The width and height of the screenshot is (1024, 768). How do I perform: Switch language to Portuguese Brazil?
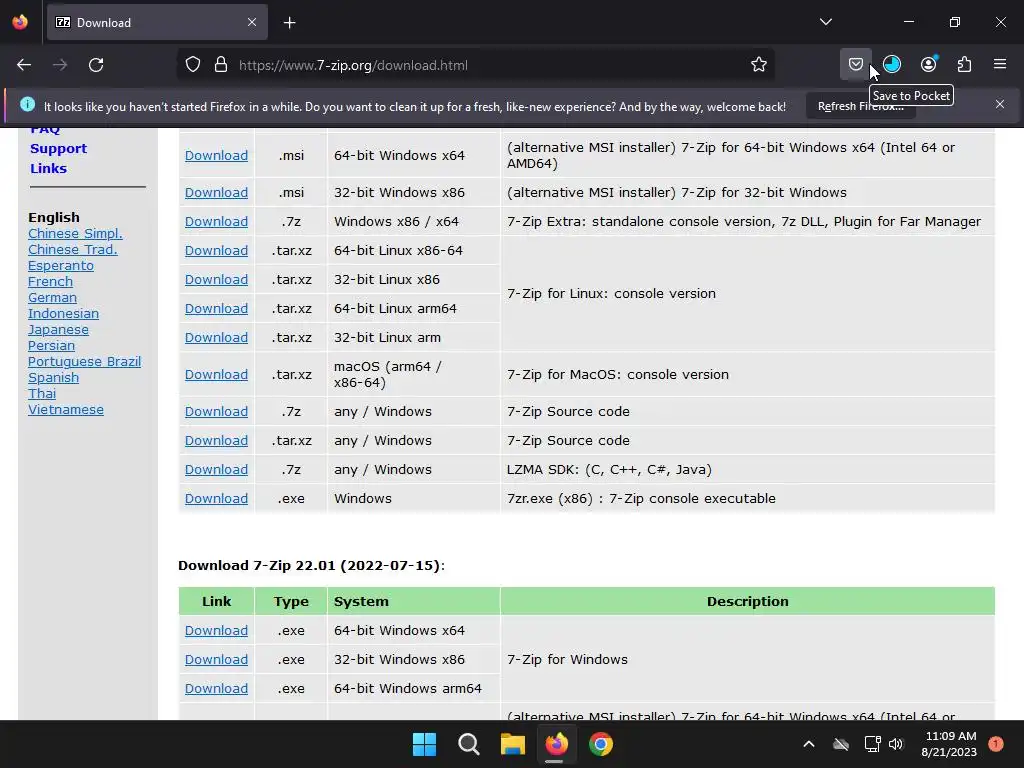tap(84, 362)
